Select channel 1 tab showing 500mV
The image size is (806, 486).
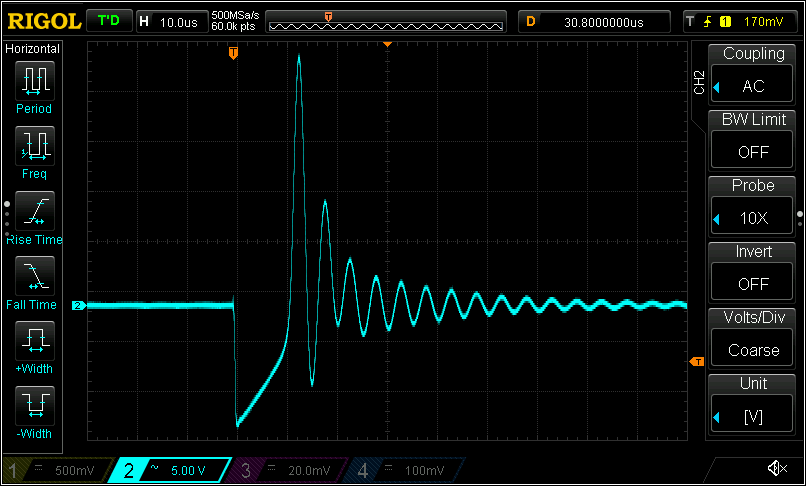click(x=58, y=470)
